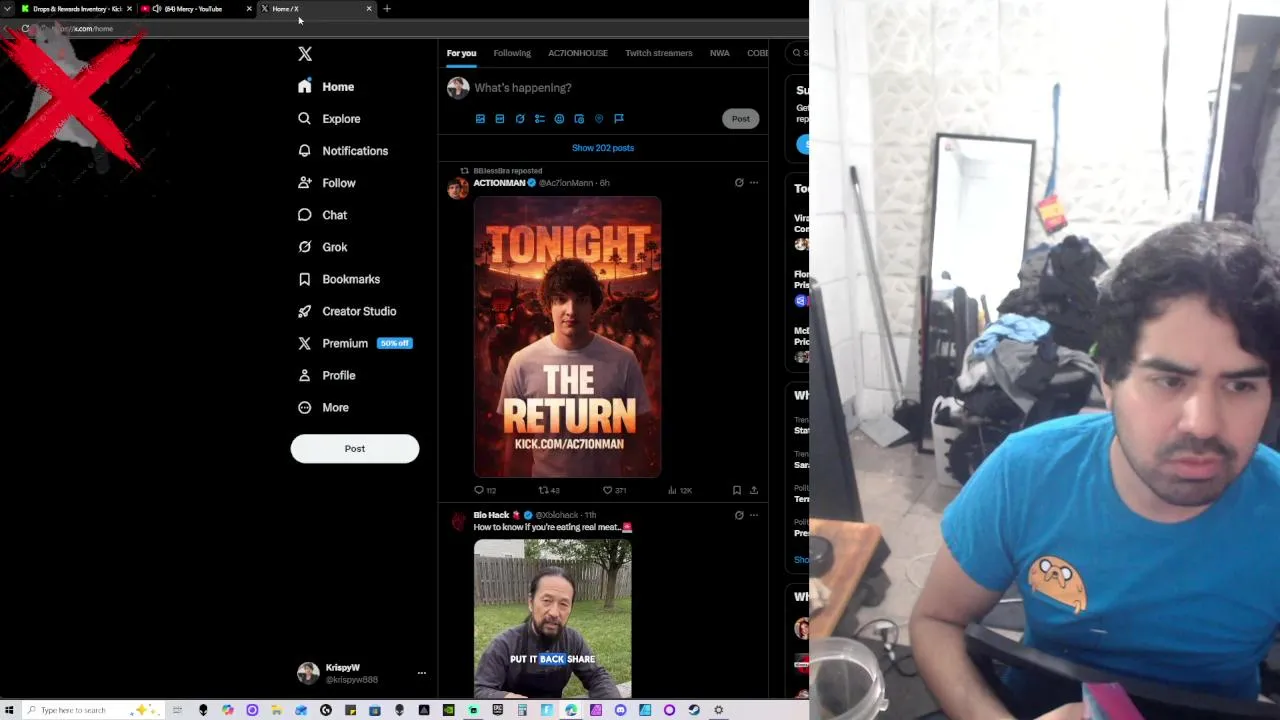Open Chat from the sidebar
The height and width of the screenshot is (720, 1280).
pyautogui.click(x=322, y=215)
